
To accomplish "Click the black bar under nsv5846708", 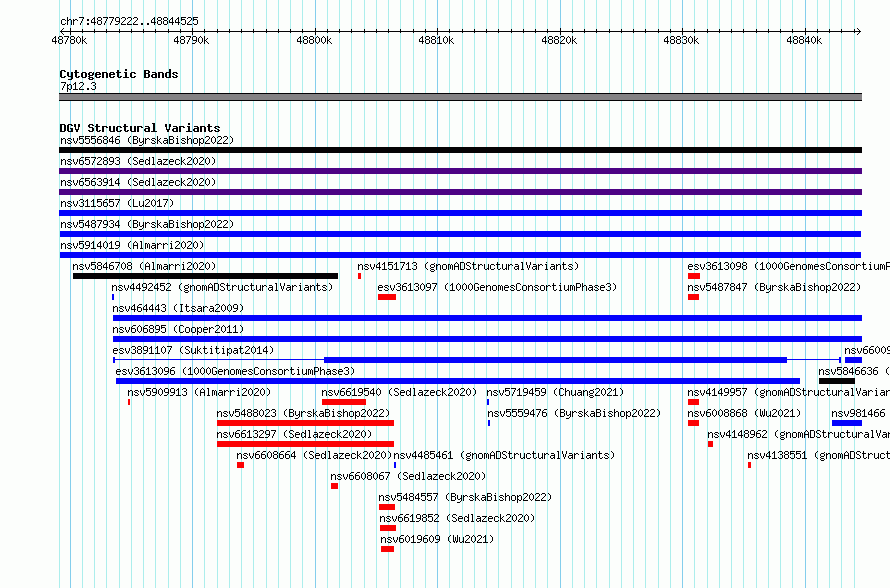I will point(205,276).
